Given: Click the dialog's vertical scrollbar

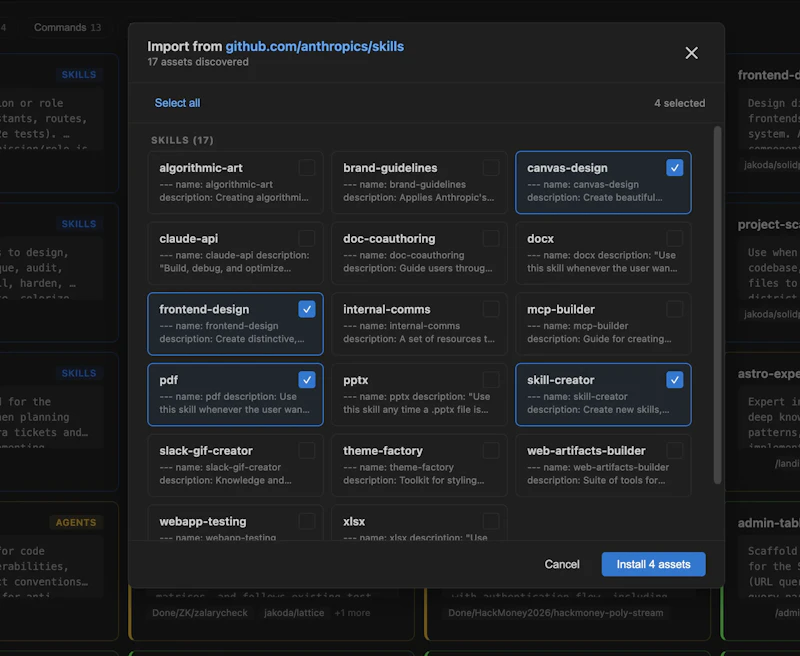Looking at the screenshot, I should coord(717,305).
